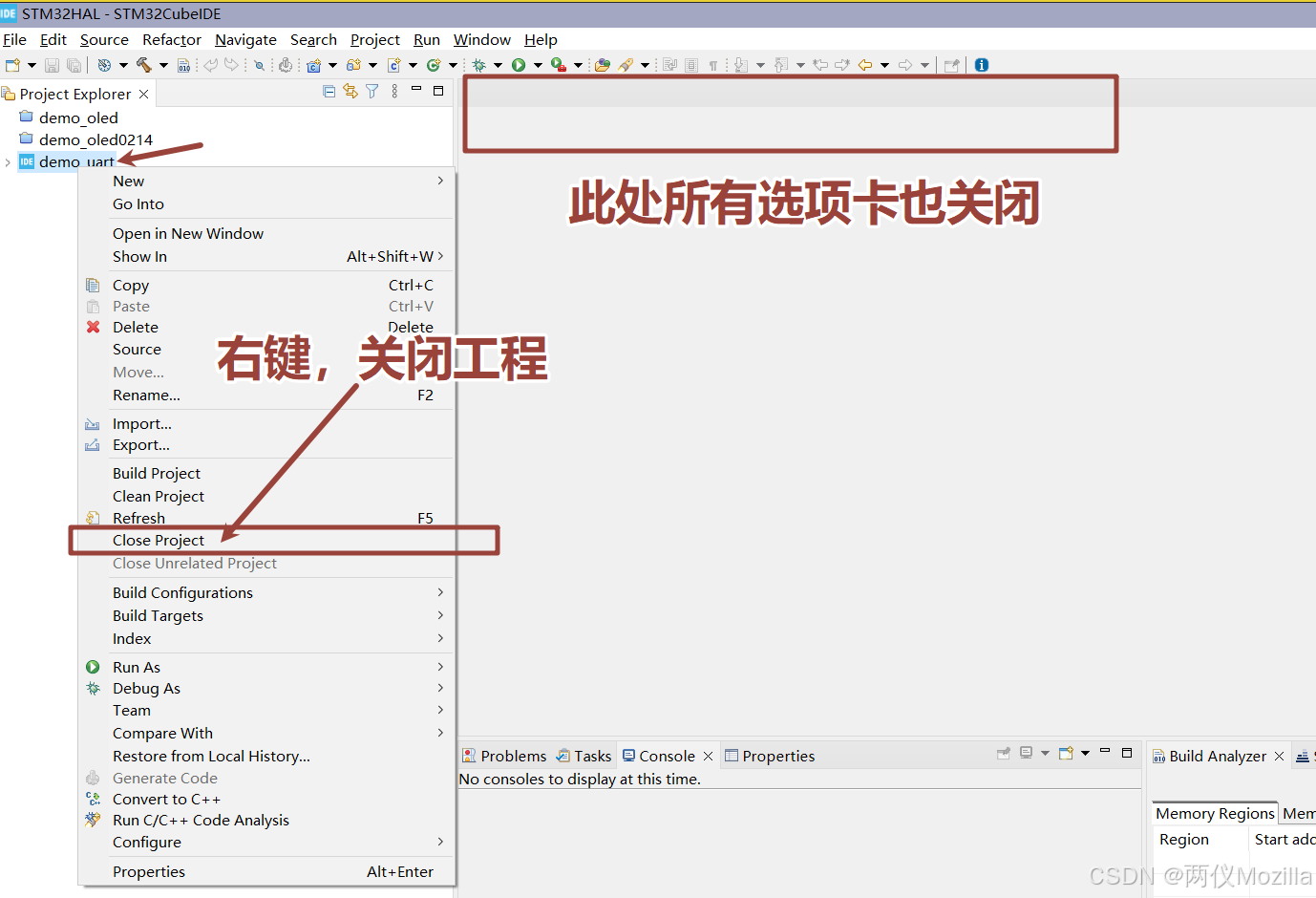
Task: Click the green Run play icon
Action: pos(519,65)
